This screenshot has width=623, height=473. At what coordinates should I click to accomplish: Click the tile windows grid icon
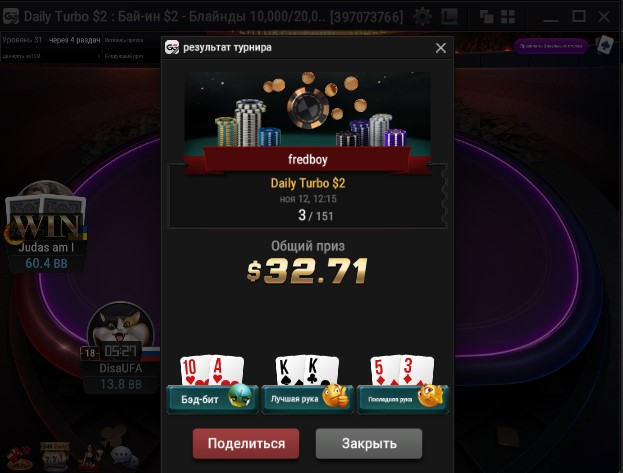coord(508,17)
